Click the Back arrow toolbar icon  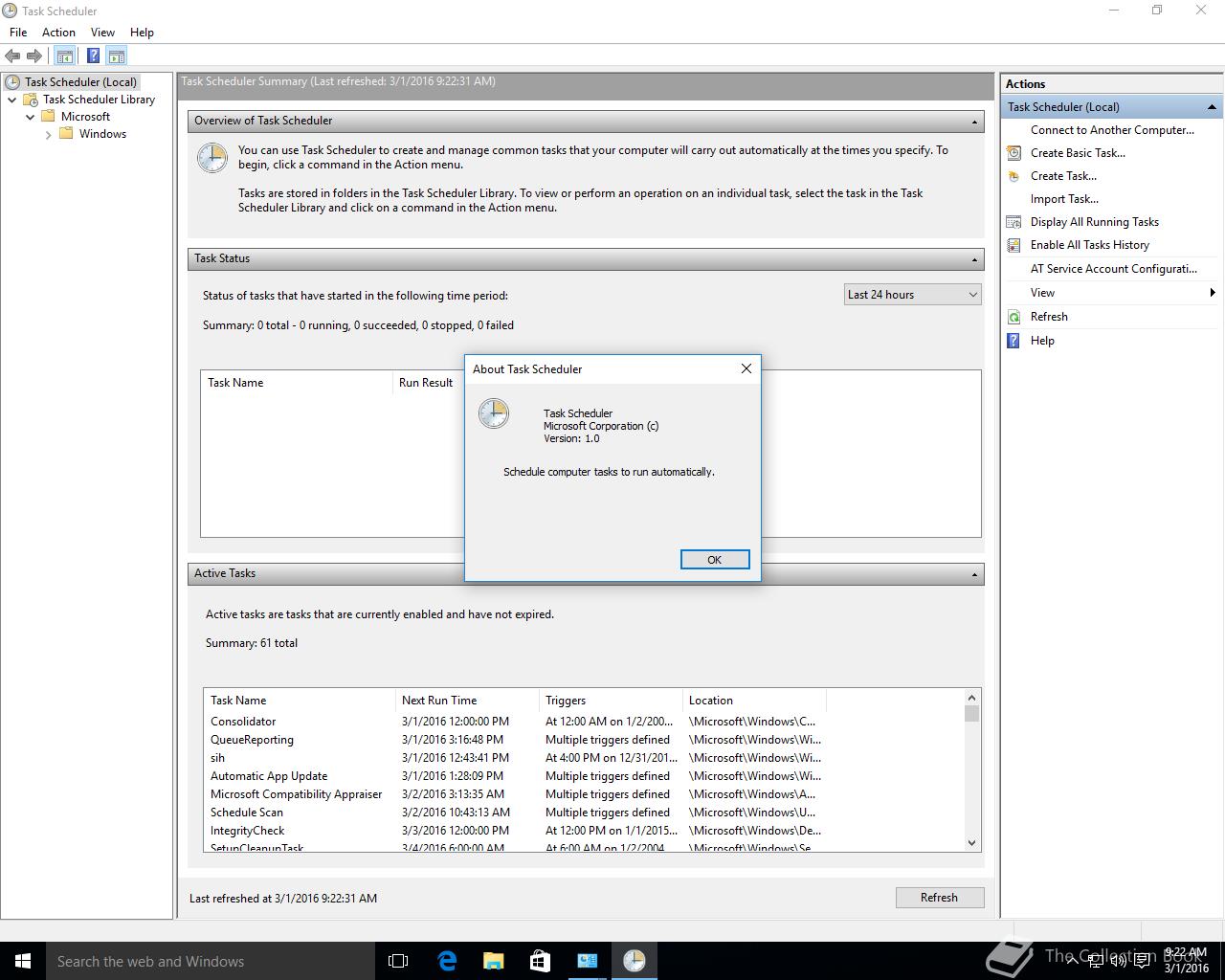click(12, 56)
